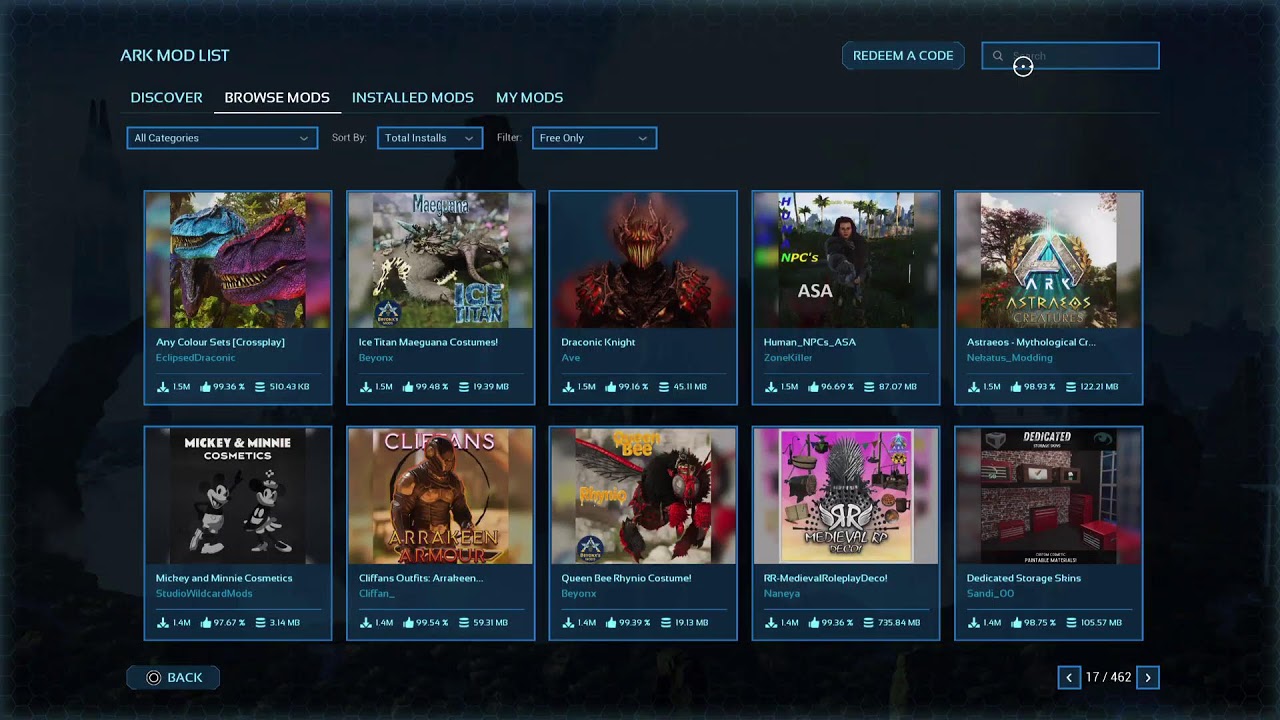Click the Human_NPCs_ASA title text
Screen dimensions: 1280x720
(x=810, y=342)
